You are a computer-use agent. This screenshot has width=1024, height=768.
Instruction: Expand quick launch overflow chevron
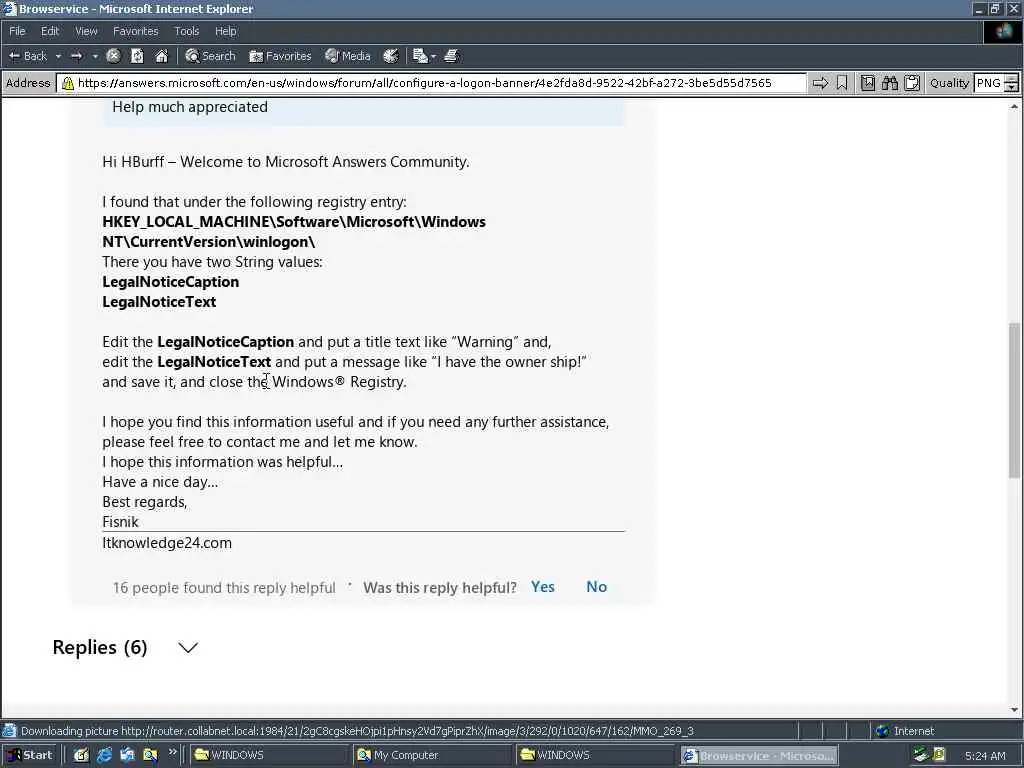click(x=172, y=752)
